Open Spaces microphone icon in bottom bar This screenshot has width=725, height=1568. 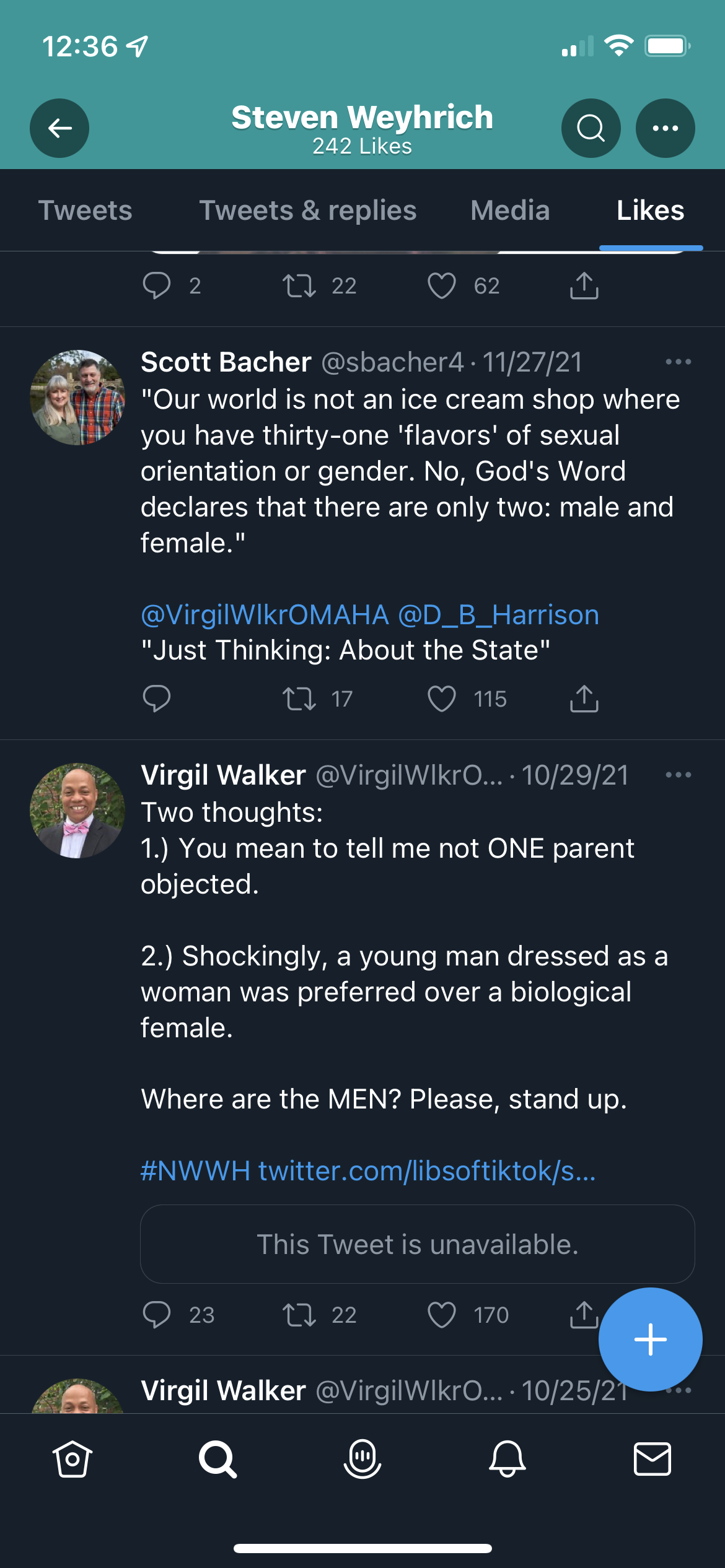click(x=362, y=1459)
